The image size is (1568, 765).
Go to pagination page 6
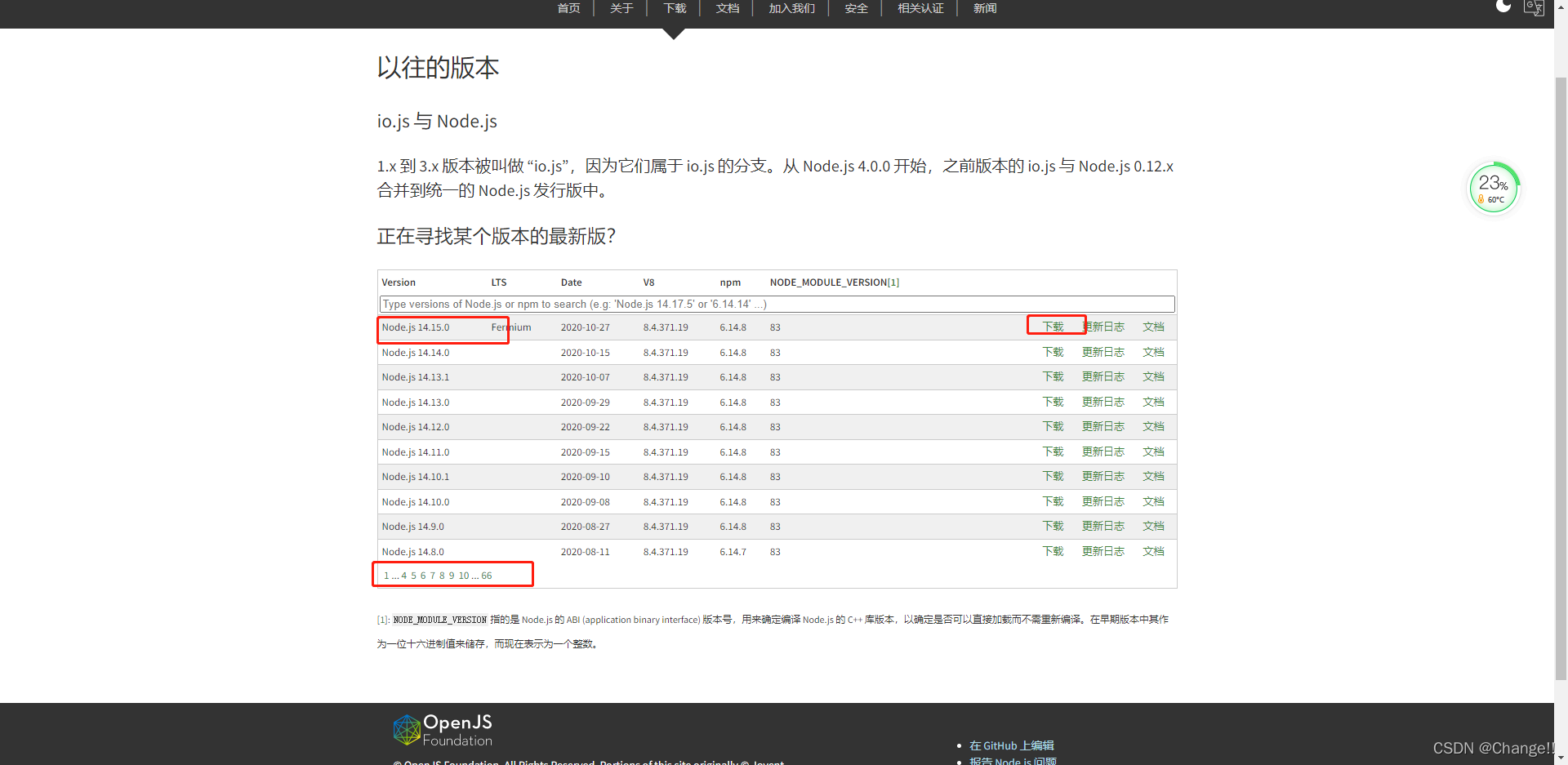tap(423, 576)
